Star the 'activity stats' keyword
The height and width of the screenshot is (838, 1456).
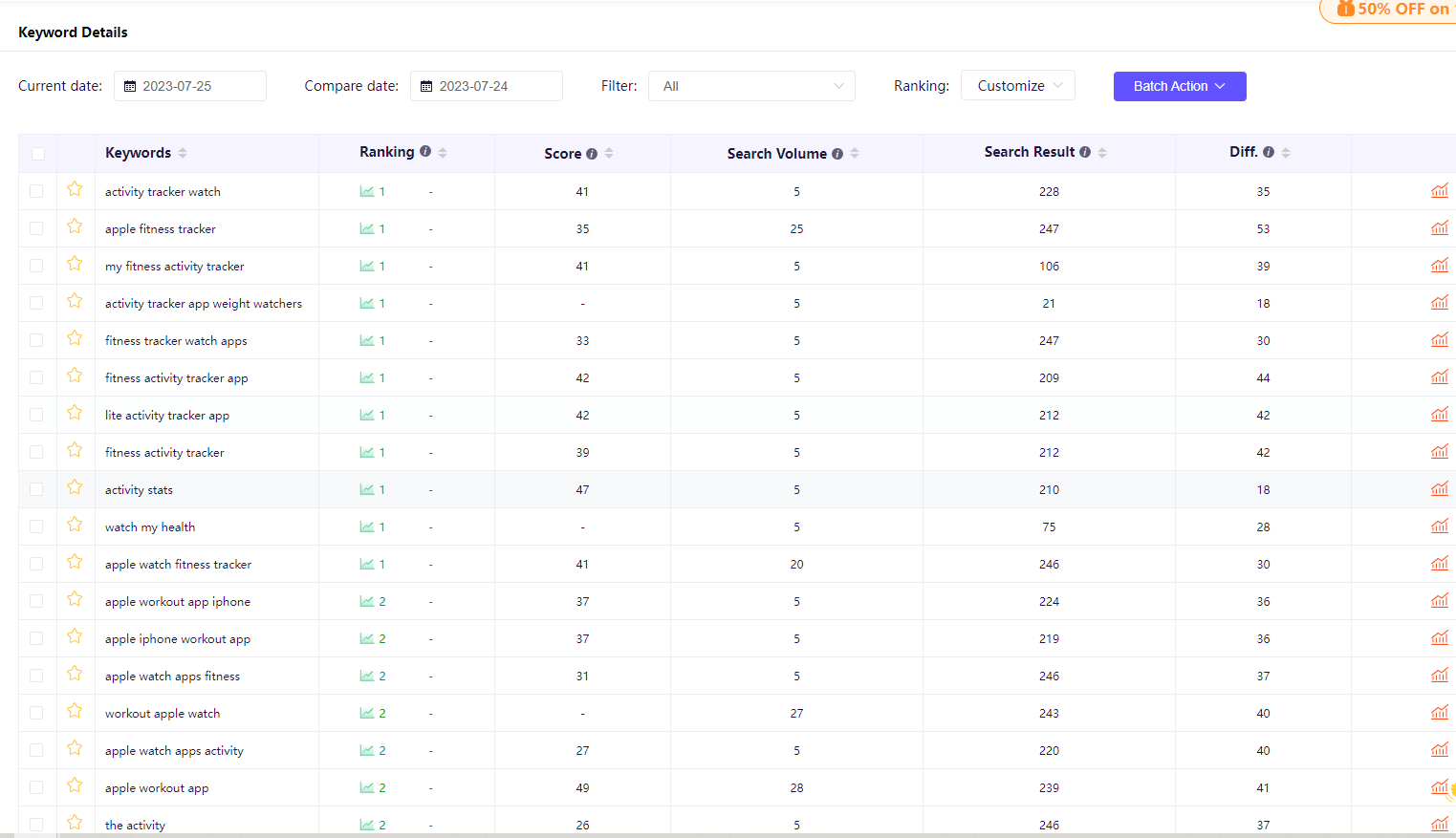pyautogui.click(x=75, y=487)
